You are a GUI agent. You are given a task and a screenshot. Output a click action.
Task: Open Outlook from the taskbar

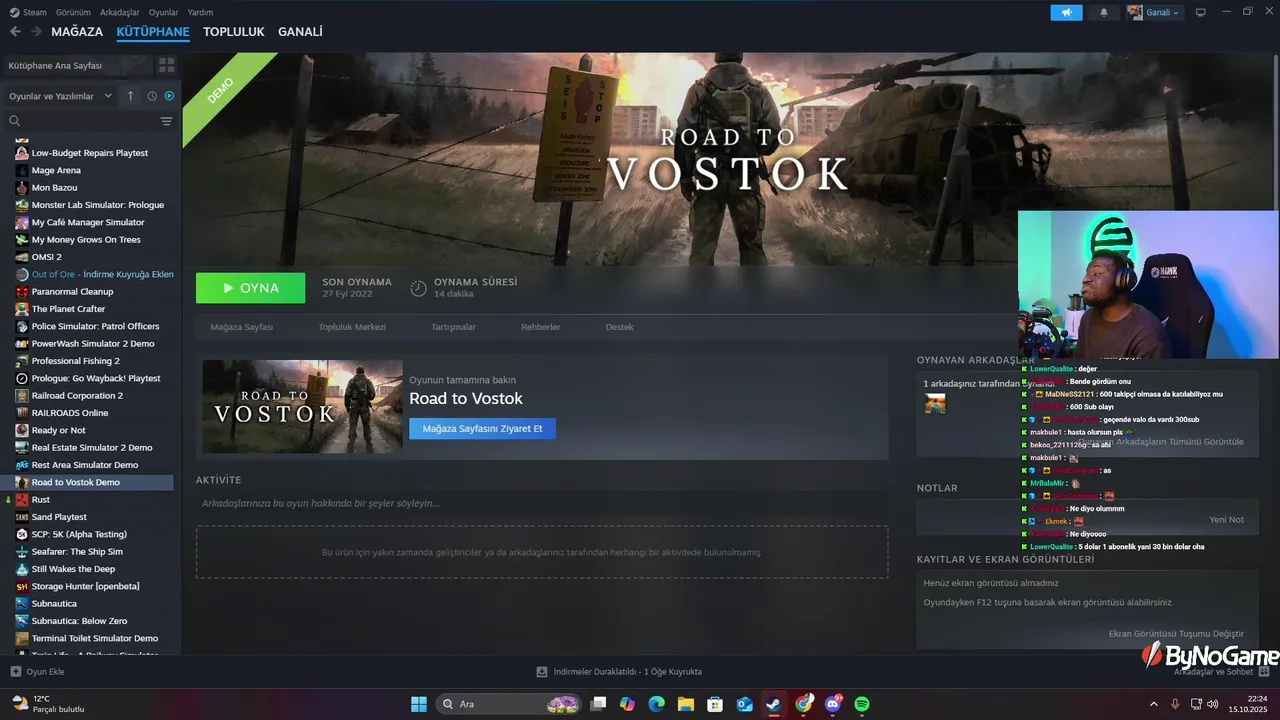744,704
